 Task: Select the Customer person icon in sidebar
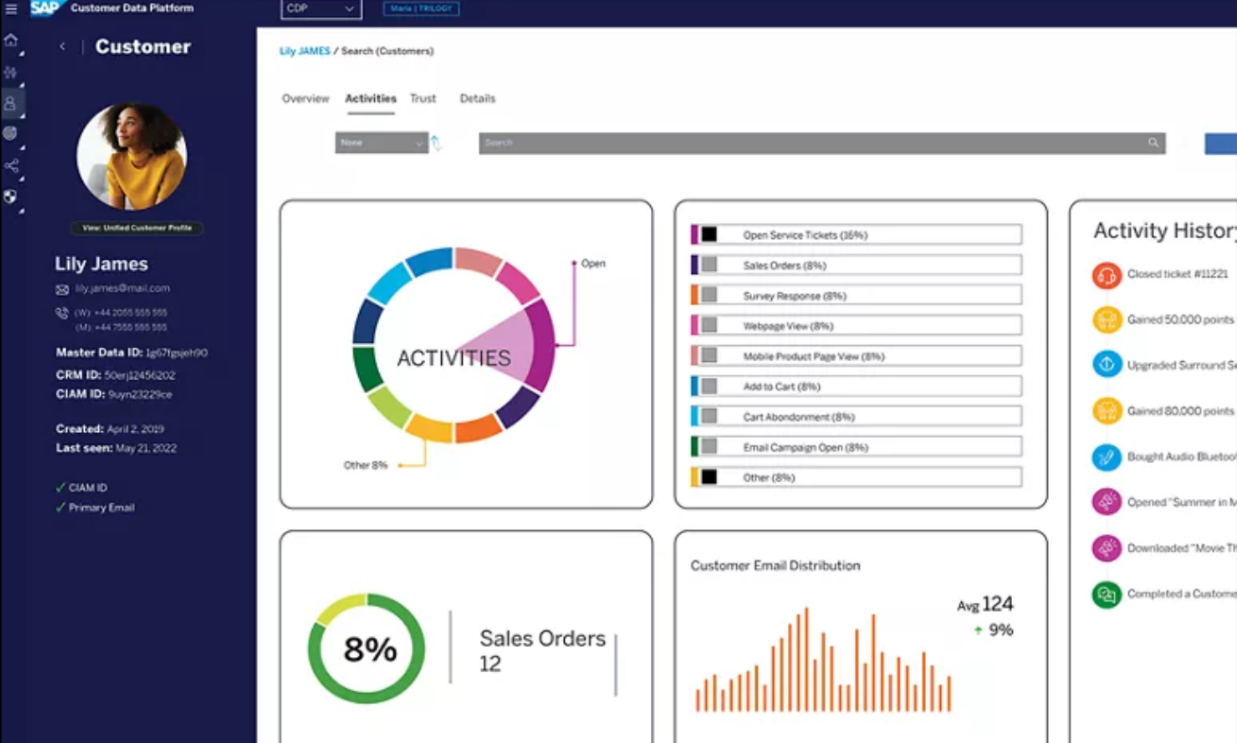[11, 103]
